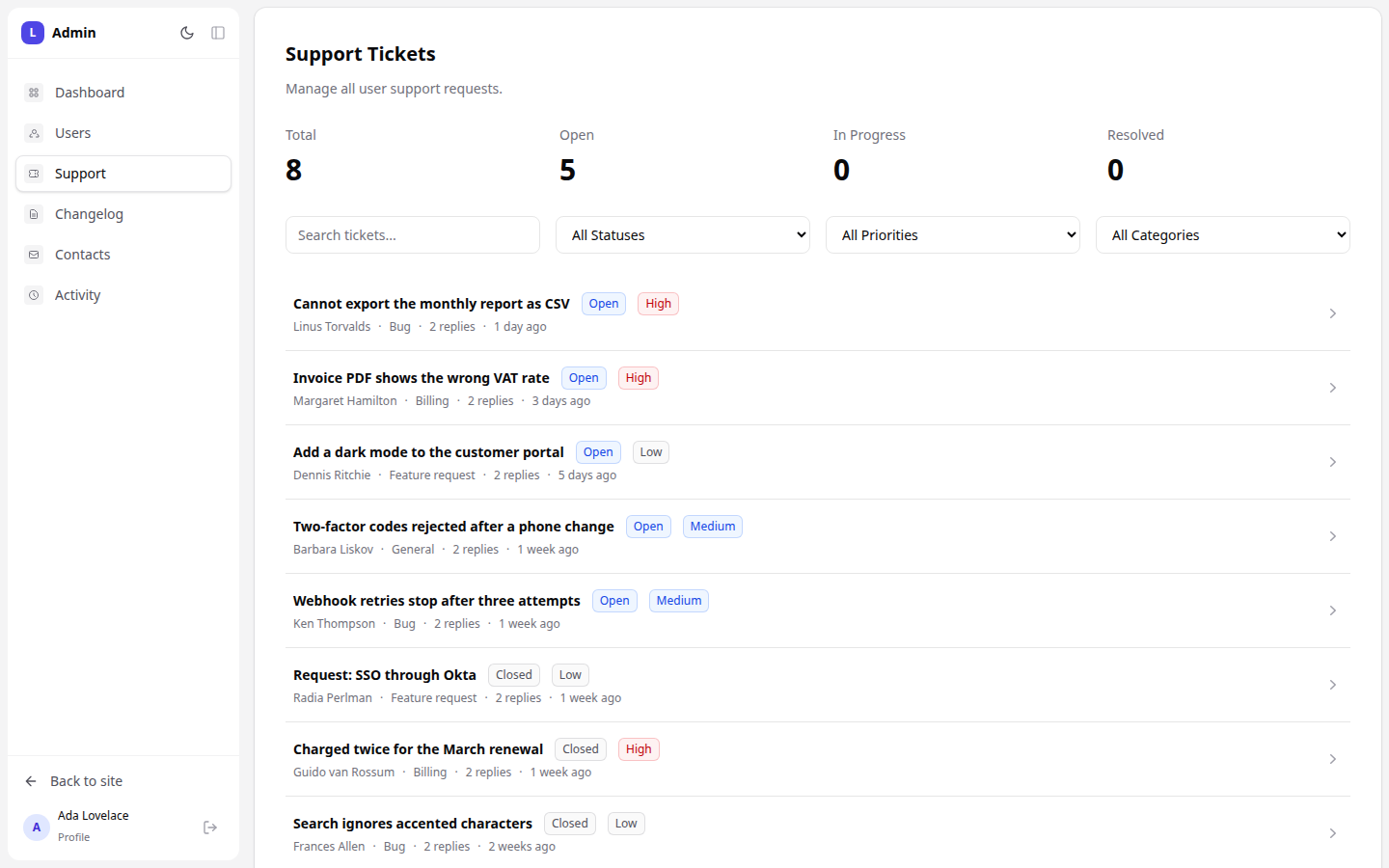The image size is (1389, 868).
Task: Go to Users section
Action: point(123,133)
